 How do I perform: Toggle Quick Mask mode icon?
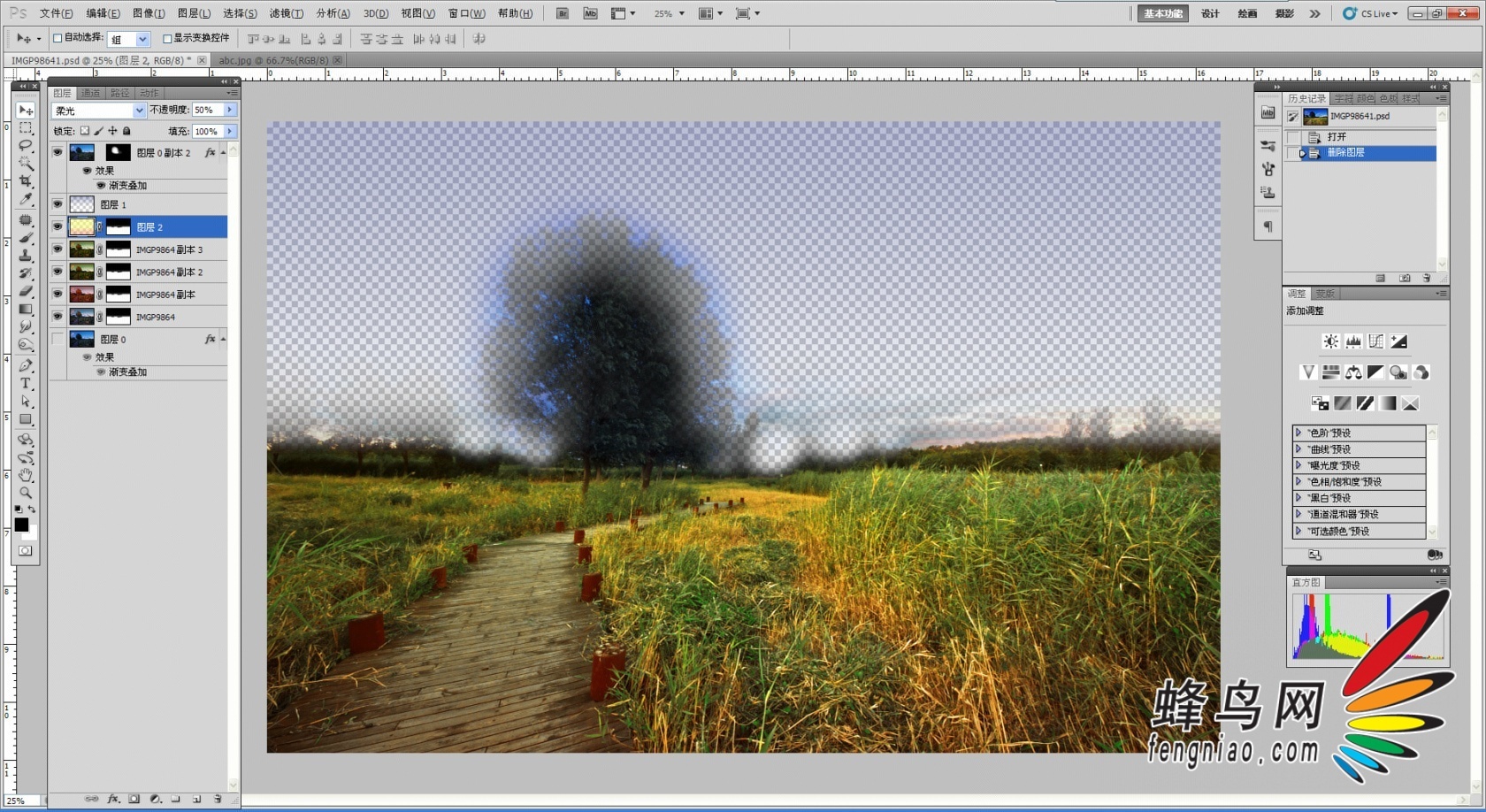pyautogui.click(x=26, y=550)
